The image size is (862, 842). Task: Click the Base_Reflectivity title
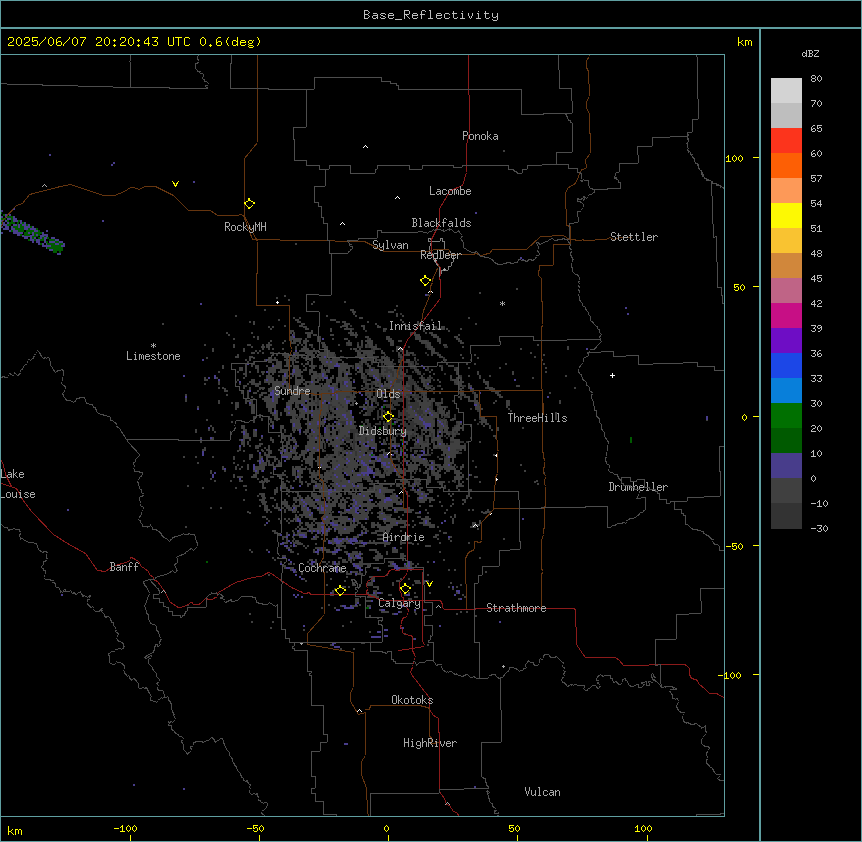[x=431, y=15]
